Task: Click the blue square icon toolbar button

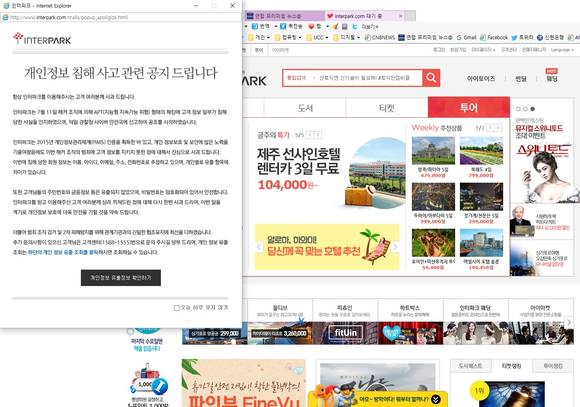Action: [x=261, y=26]
